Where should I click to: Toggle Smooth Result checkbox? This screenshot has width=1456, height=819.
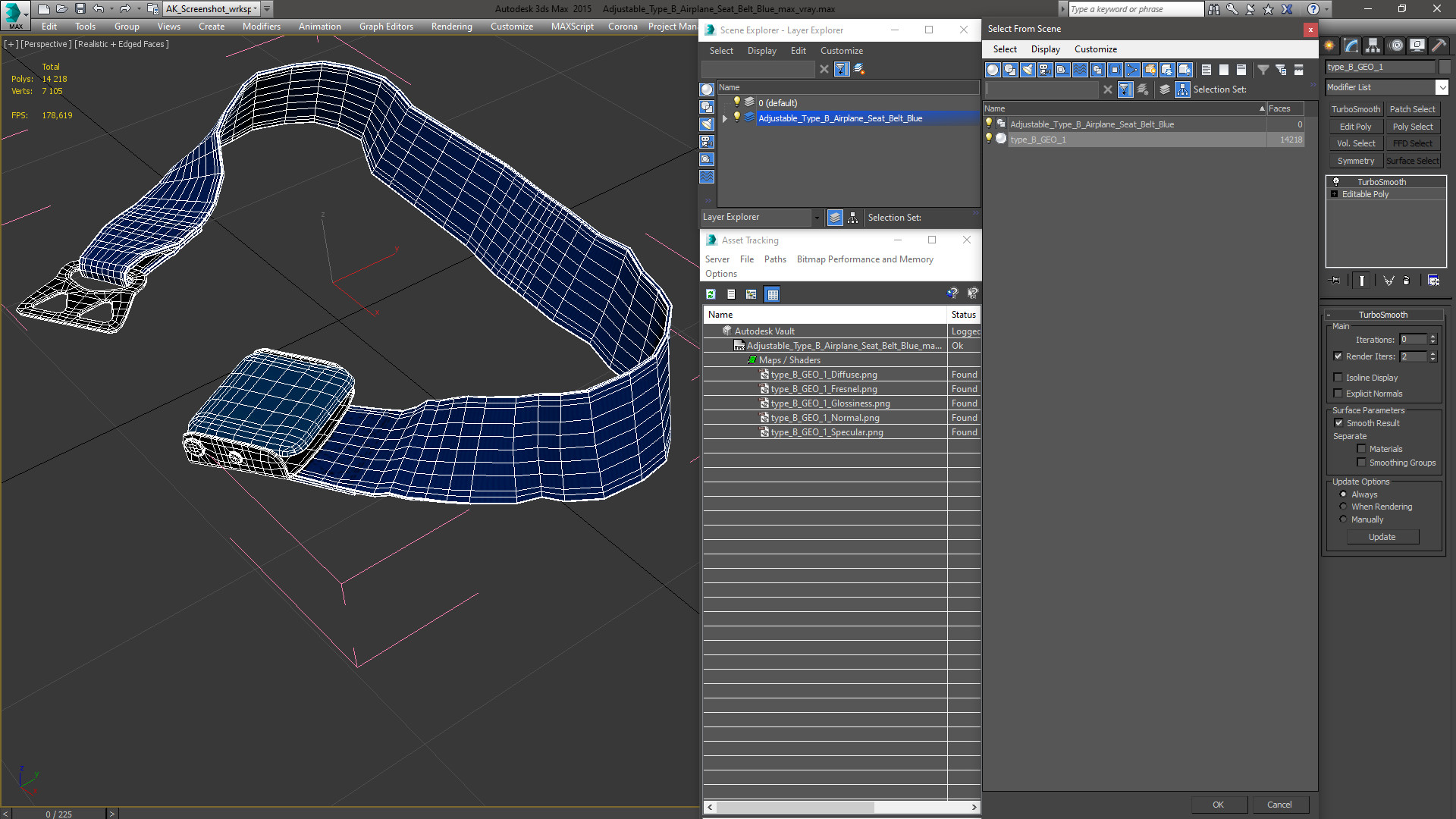[x=1338, y=423]
